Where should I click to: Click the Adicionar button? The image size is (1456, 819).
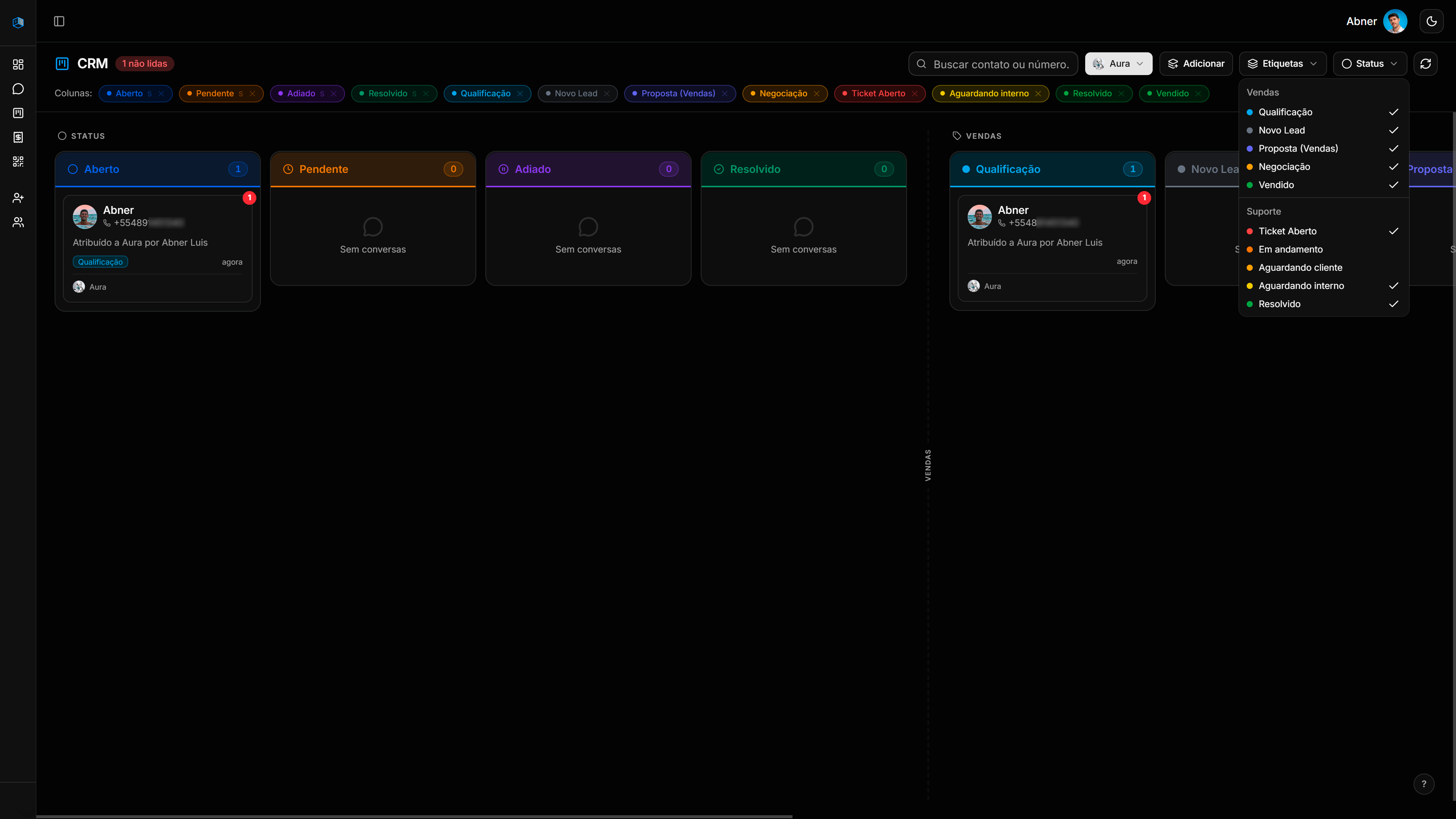(1196, 64)
